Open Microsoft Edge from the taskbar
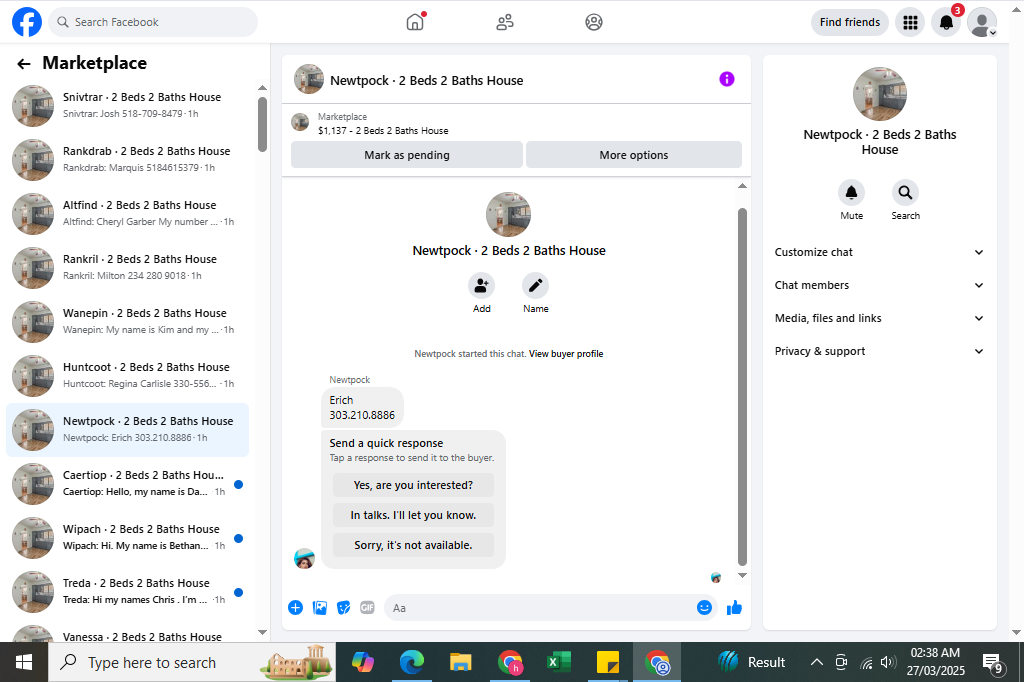The width and height of the screenshot is (1024, 682). [x=411, y=662]
